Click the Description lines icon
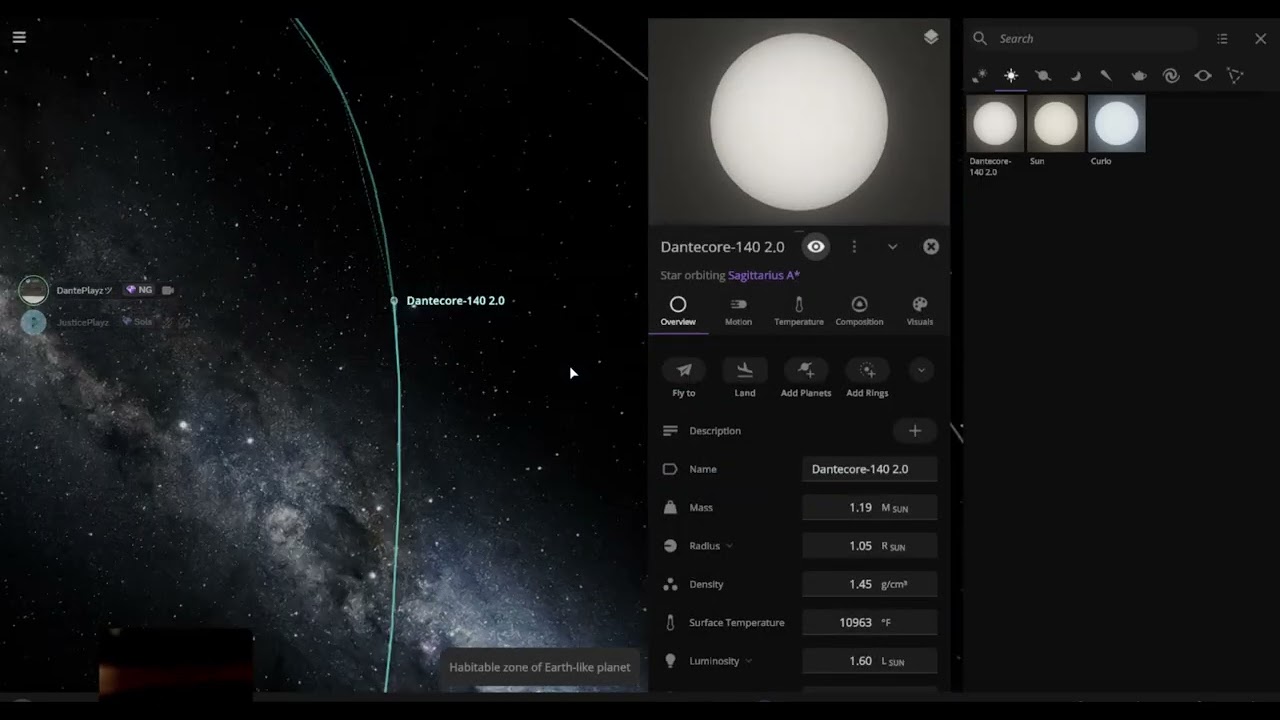The width and height of the screenshot is (1280, 720). point(670,431)
